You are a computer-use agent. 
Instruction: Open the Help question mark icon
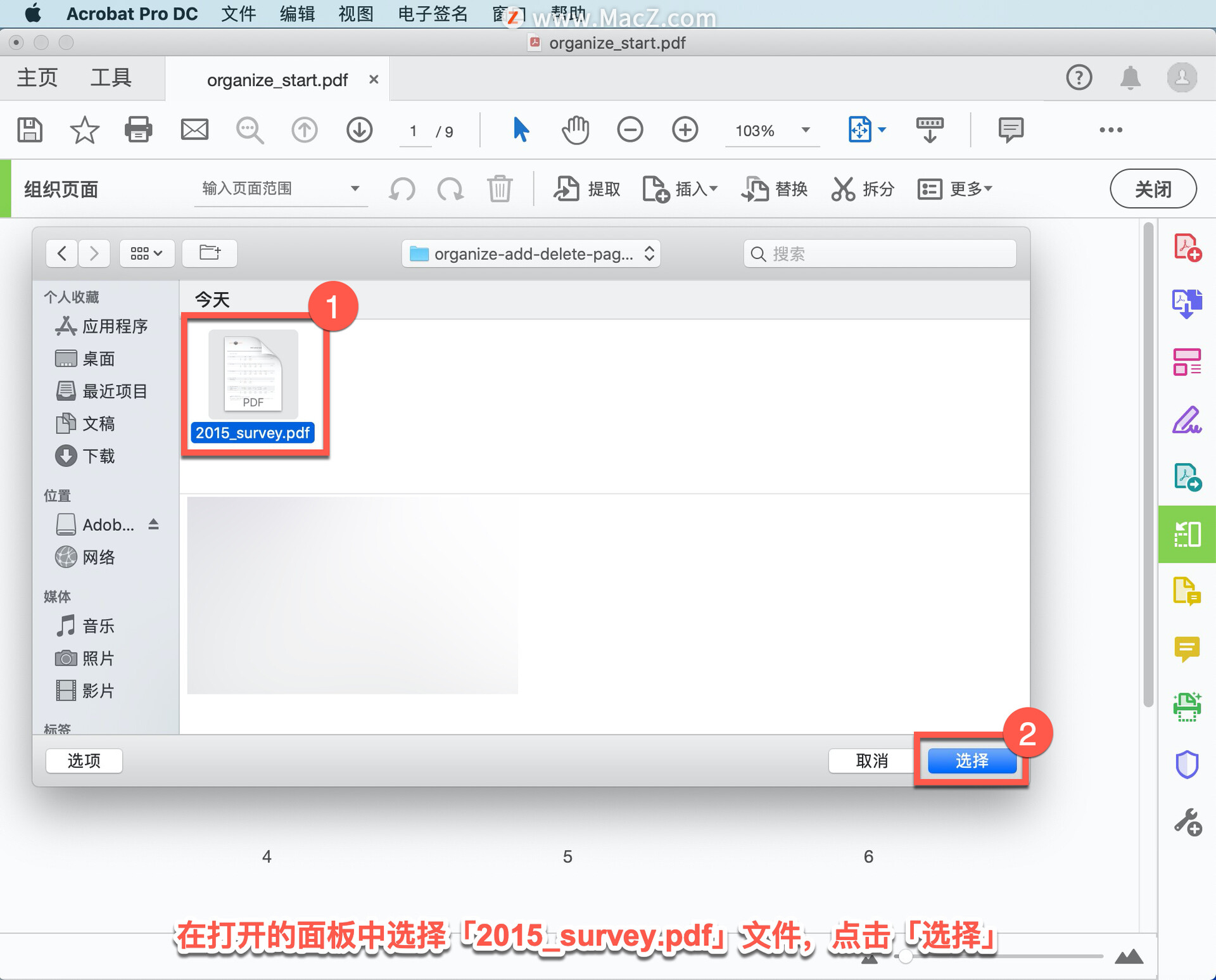pyautogui.click(x=1079, y=78)
